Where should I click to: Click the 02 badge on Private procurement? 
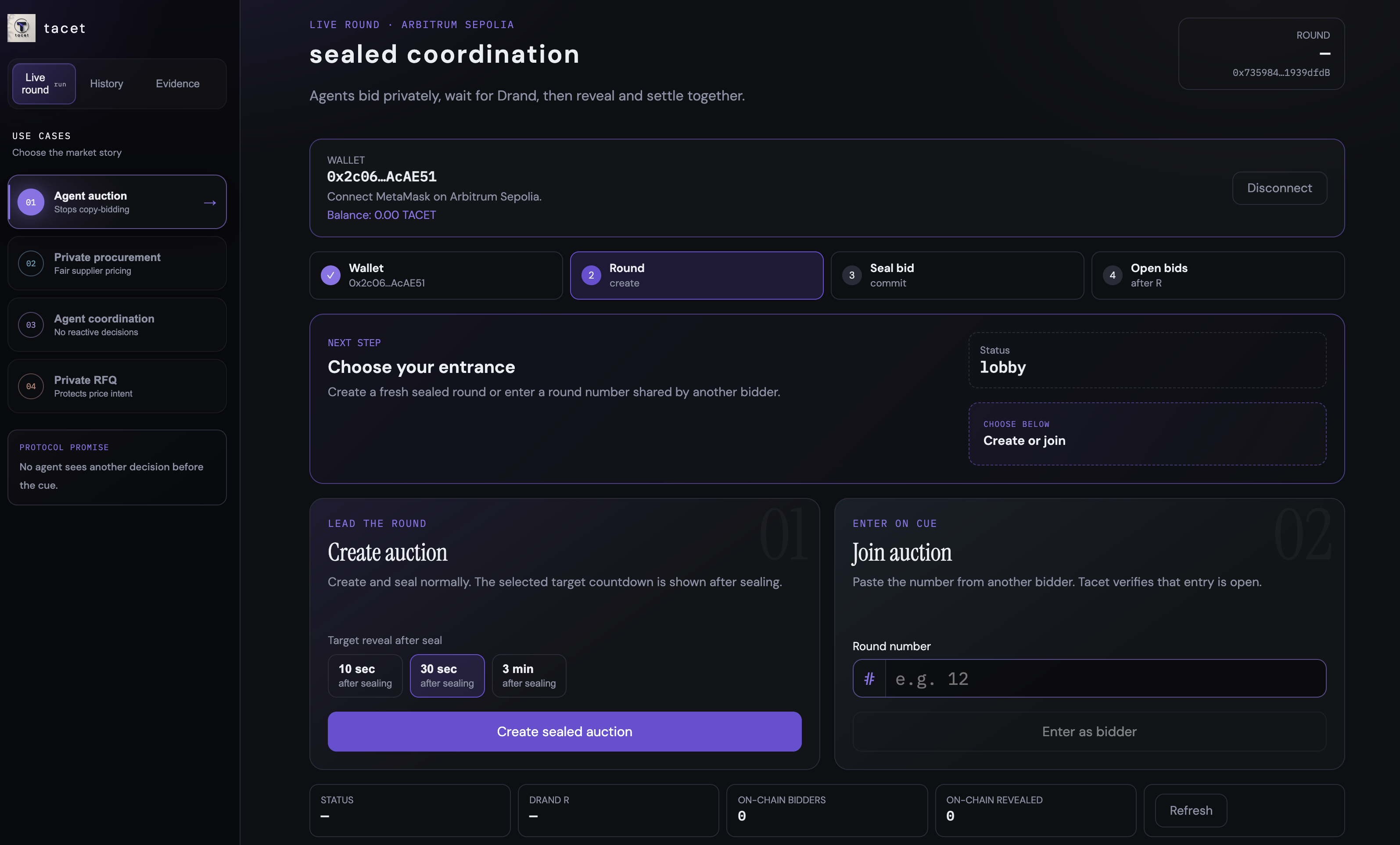31,264
